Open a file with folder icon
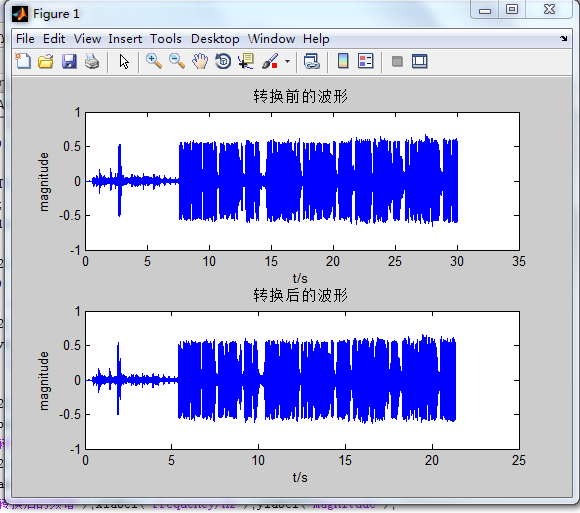 coord(46,61)
